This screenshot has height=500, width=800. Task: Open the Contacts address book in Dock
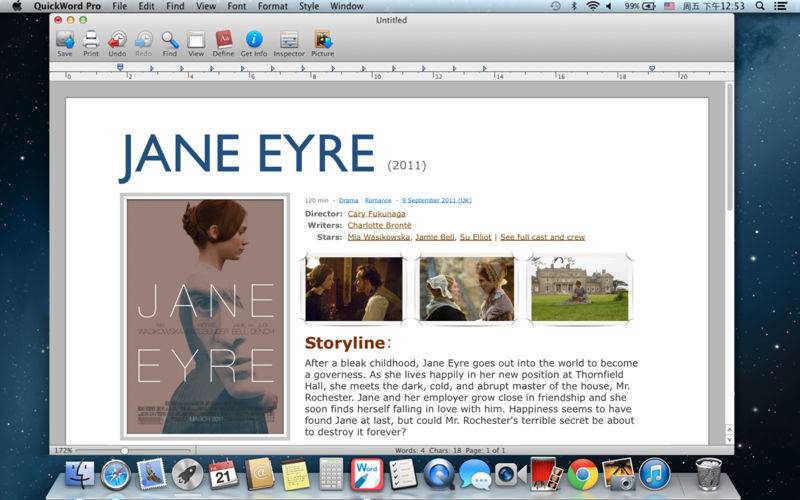259,474
